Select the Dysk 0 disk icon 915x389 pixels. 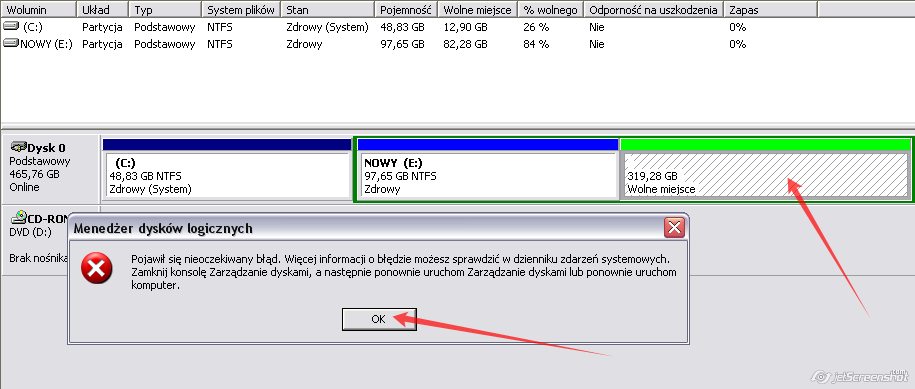(19, 147)
